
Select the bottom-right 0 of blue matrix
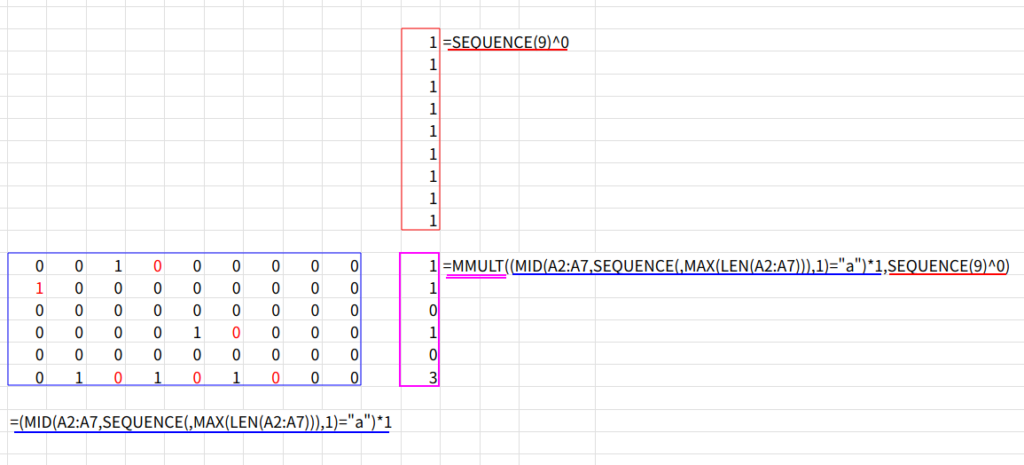[354, 376]
